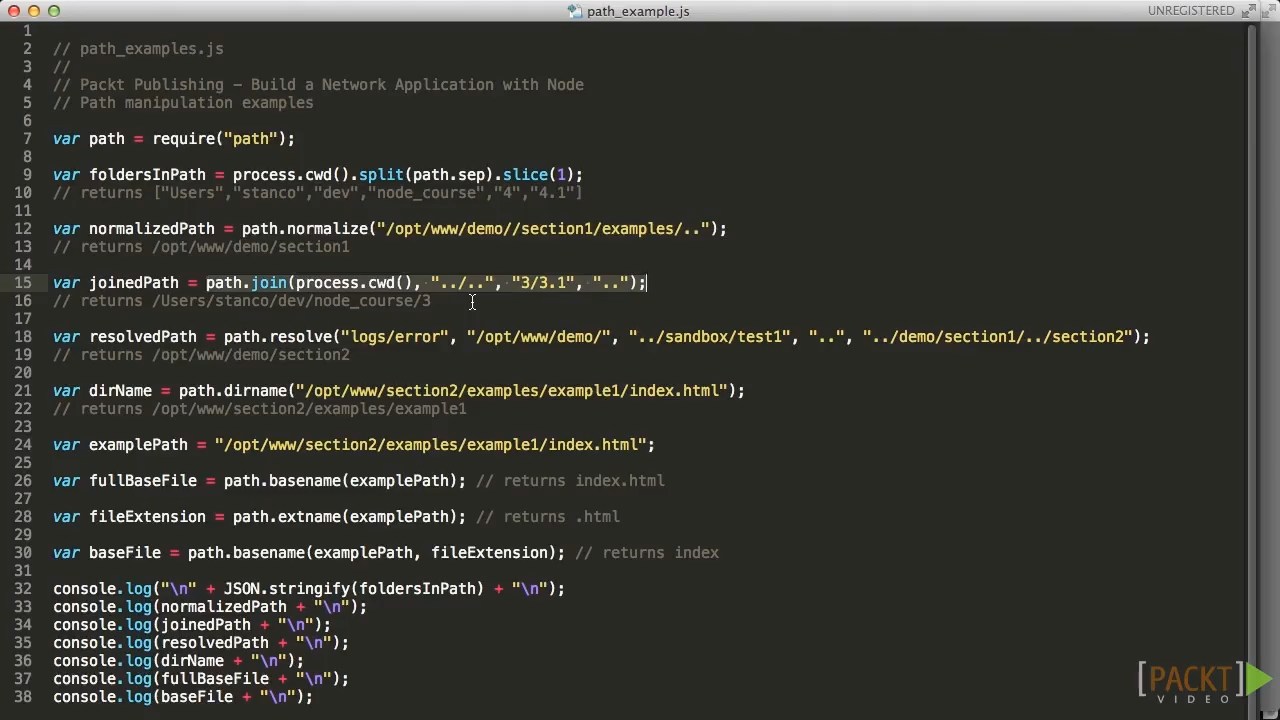Click the "3/3.1" string on line 15

(x=543, y=283)
